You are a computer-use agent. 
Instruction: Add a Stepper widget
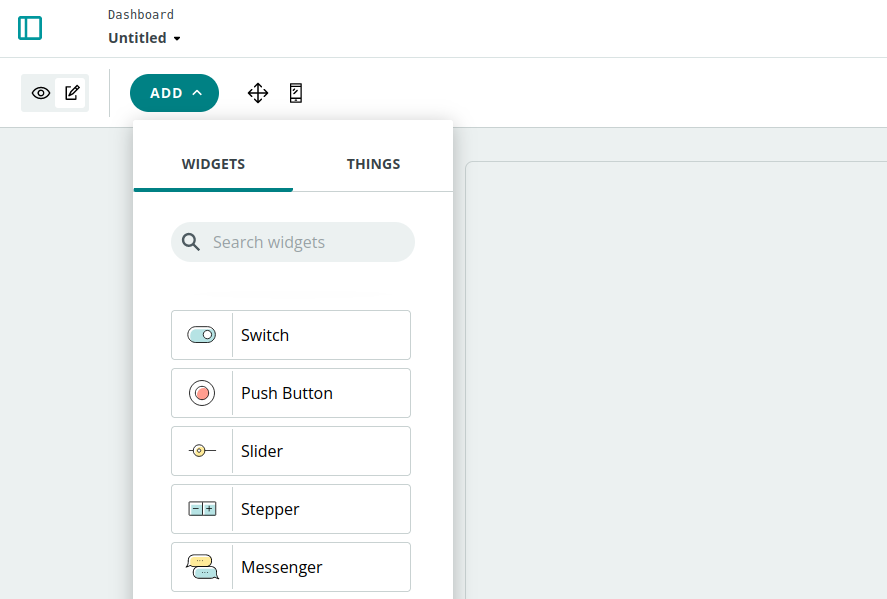coord(291,509)
